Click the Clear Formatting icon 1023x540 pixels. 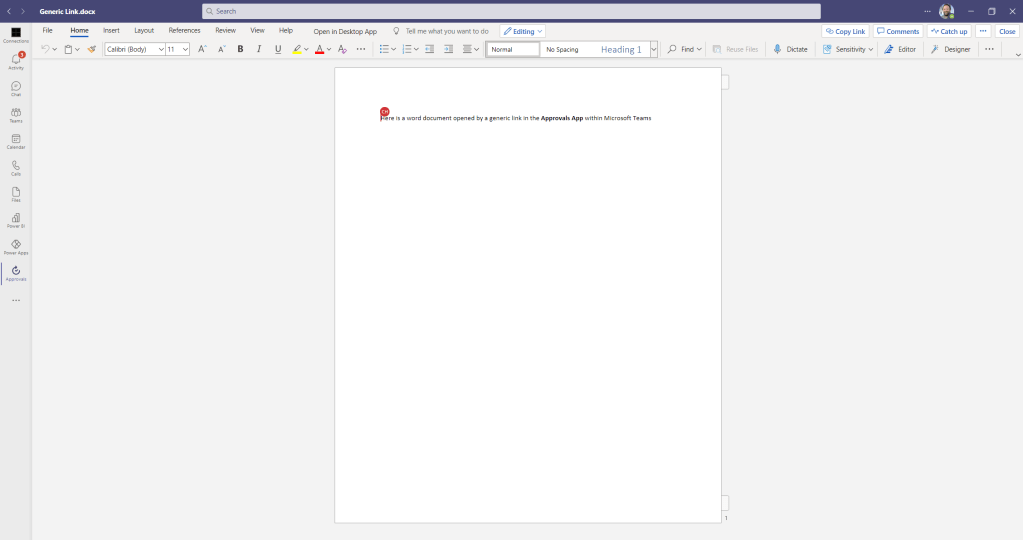point(342,49)
